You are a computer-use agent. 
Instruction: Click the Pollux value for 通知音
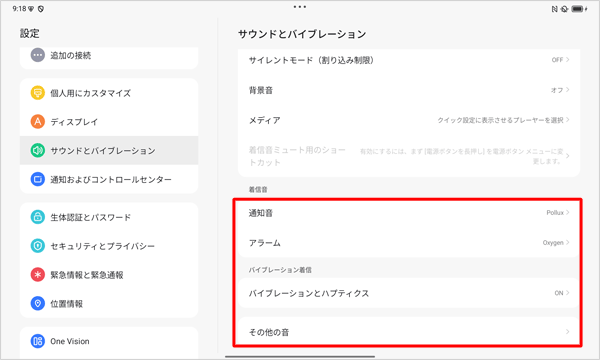[555, 212]
